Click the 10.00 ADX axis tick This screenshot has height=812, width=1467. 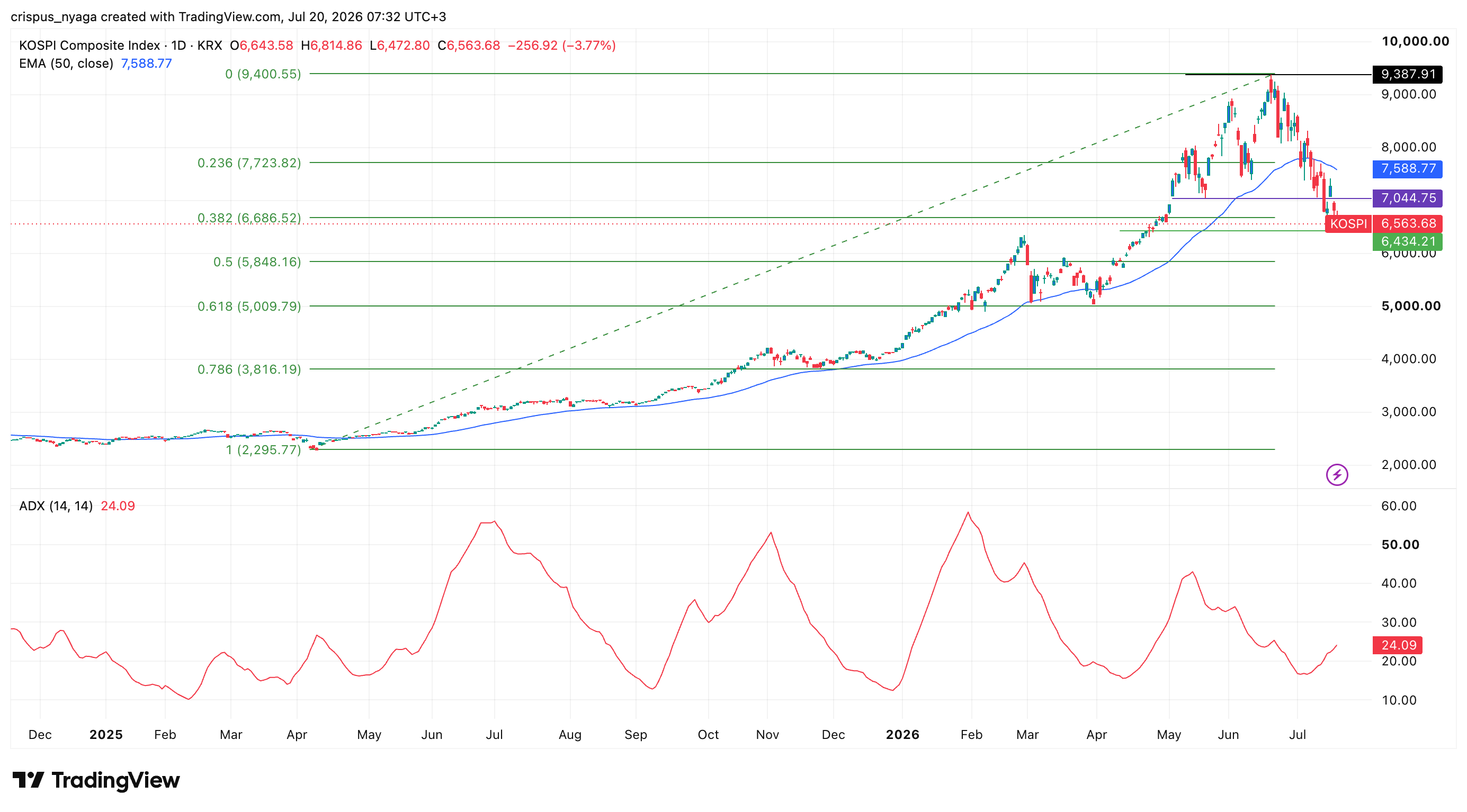(x=1399, y=700)
